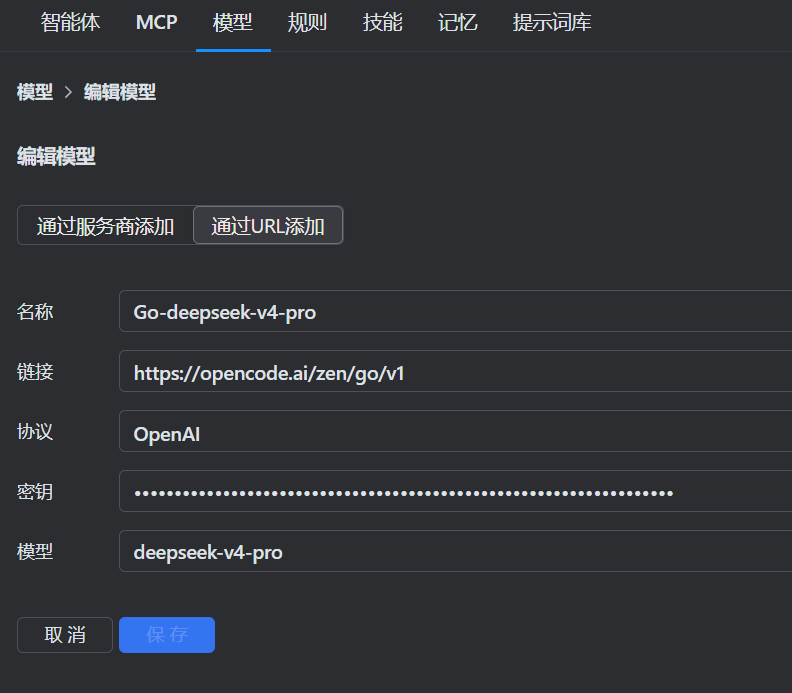Focus the 密钥 password field

(456, 491)
